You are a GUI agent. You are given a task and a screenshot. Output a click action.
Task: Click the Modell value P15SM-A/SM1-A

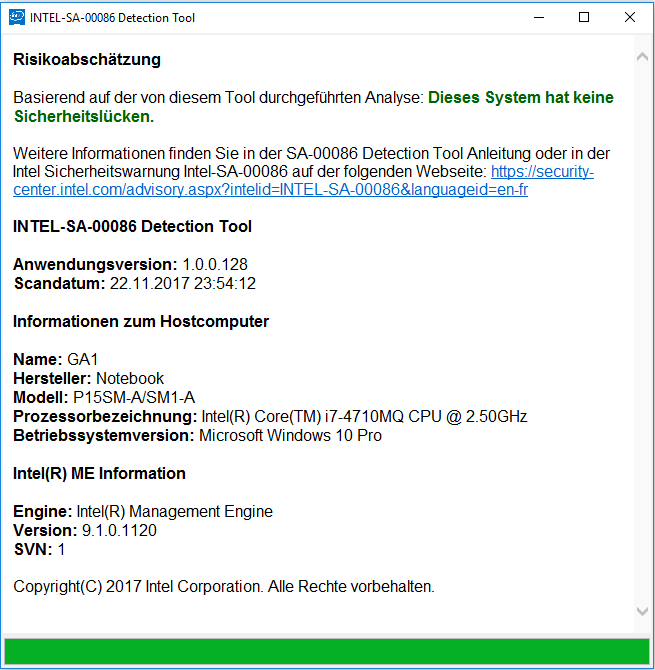[134, 397]
